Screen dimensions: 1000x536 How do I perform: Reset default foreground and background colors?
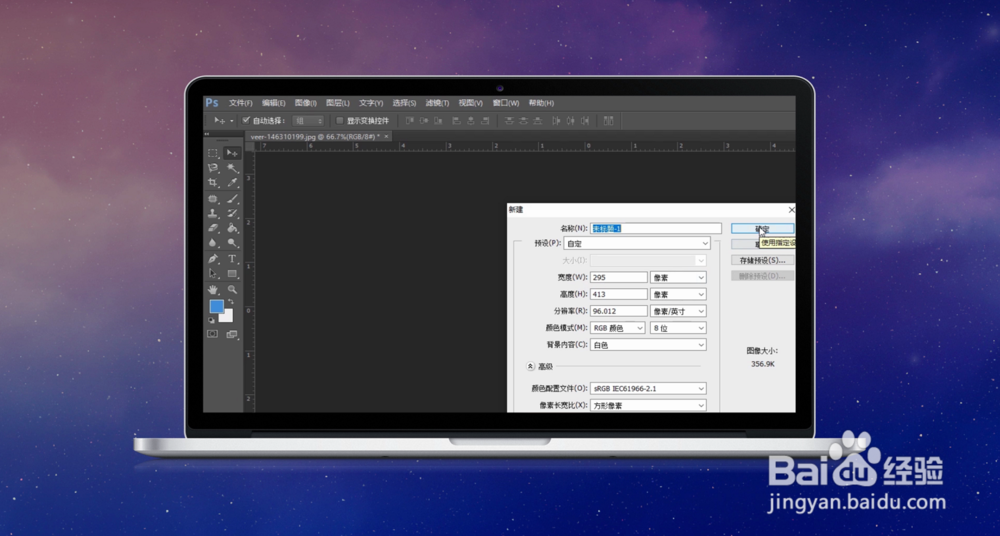coord(212,320)
